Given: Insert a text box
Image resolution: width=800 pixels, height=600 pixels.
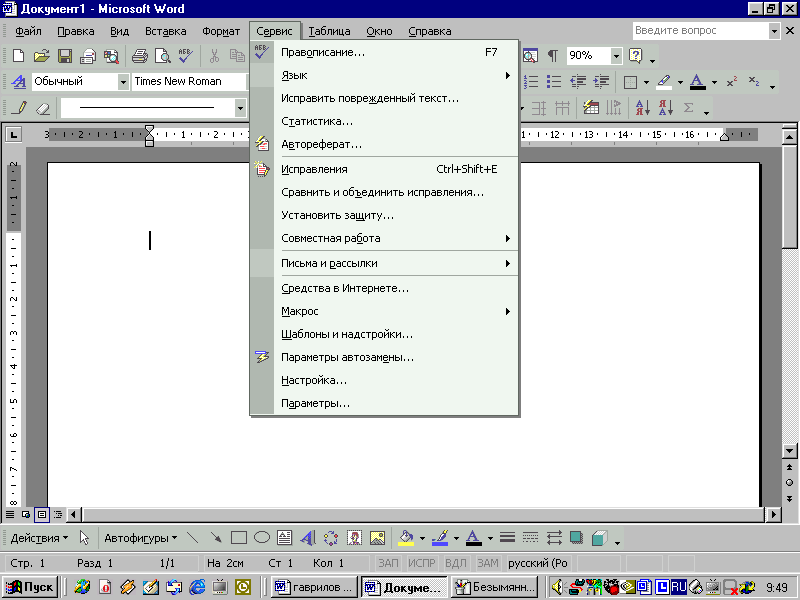Looking at the screenshot, I should 285,538.
